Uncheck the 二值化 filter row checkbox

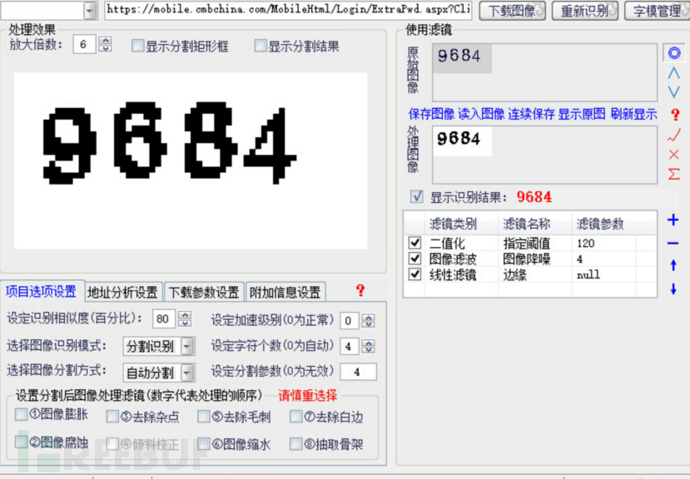click(x=415, y=243)
